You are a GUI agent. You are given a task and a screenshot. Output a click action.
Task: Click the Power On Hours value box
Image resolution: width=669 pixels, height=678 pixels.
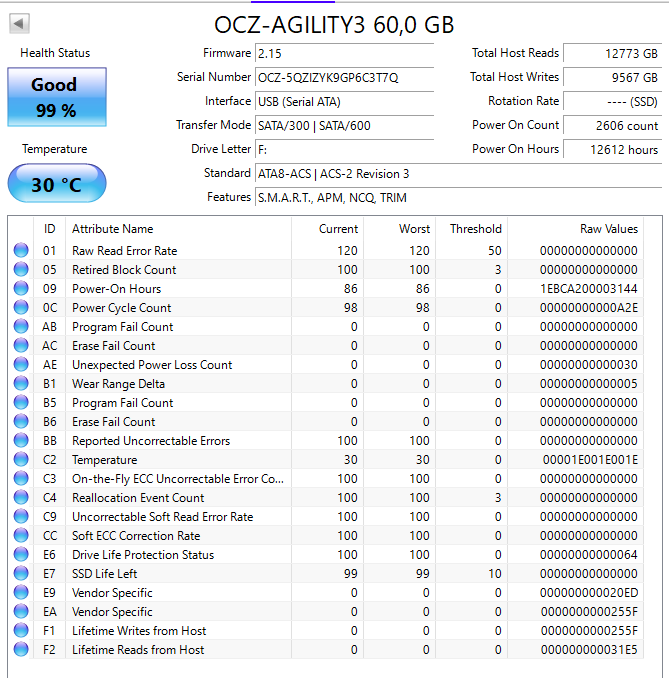pyautogui.click(x=612, y=149)
